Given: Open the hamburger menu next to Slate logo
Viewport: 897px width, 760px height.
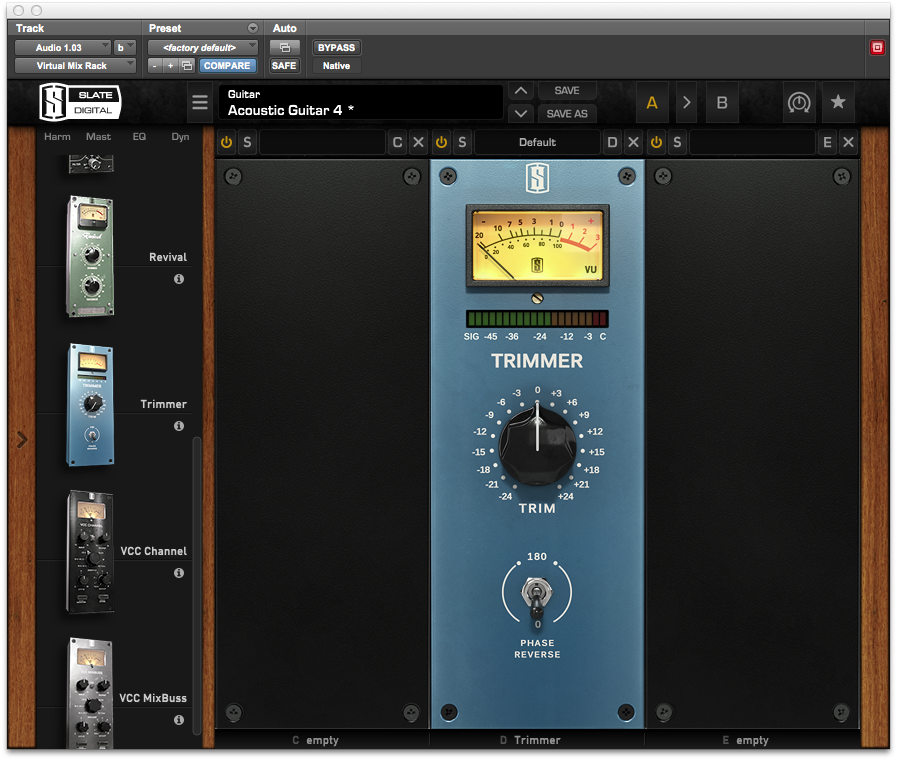Looking at the screenshot, I should tap(200, 103).
